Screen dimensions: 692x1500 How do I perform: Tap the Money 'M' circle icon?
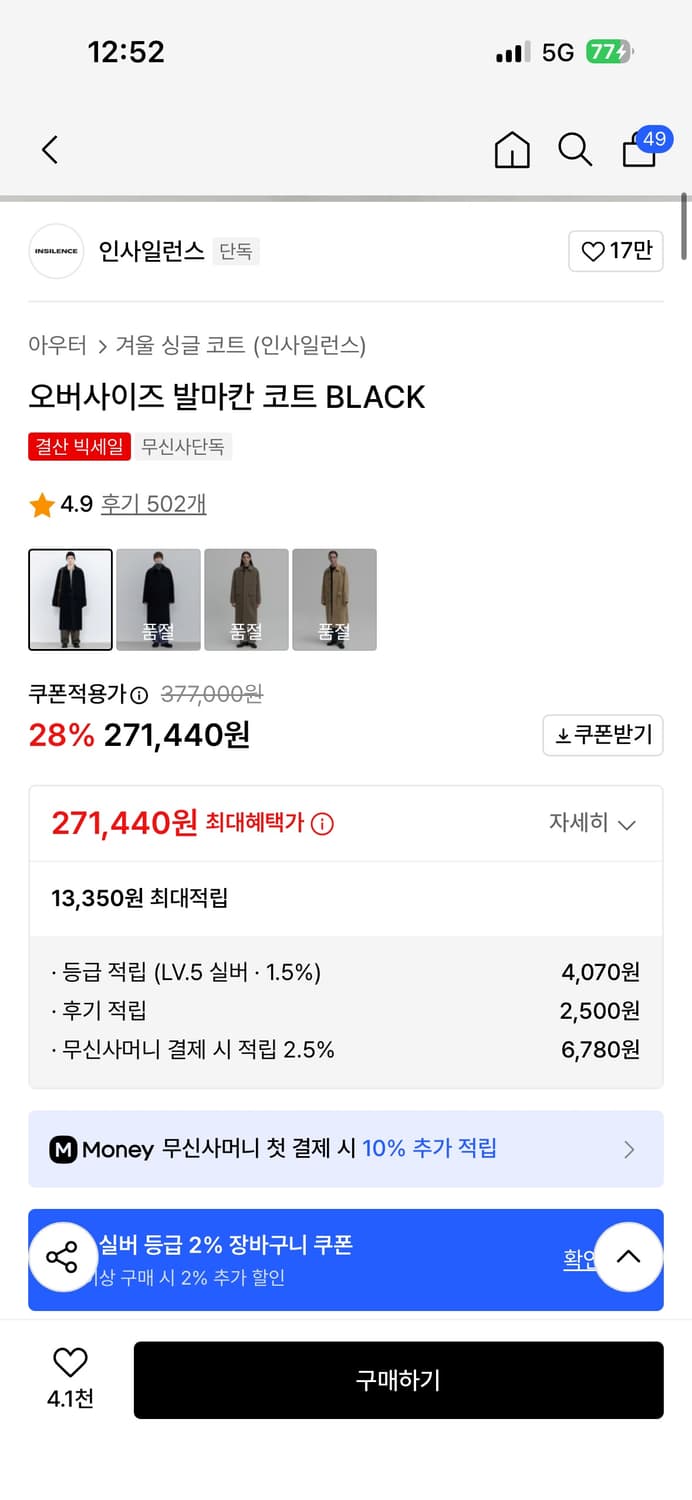pos(65,1149)
